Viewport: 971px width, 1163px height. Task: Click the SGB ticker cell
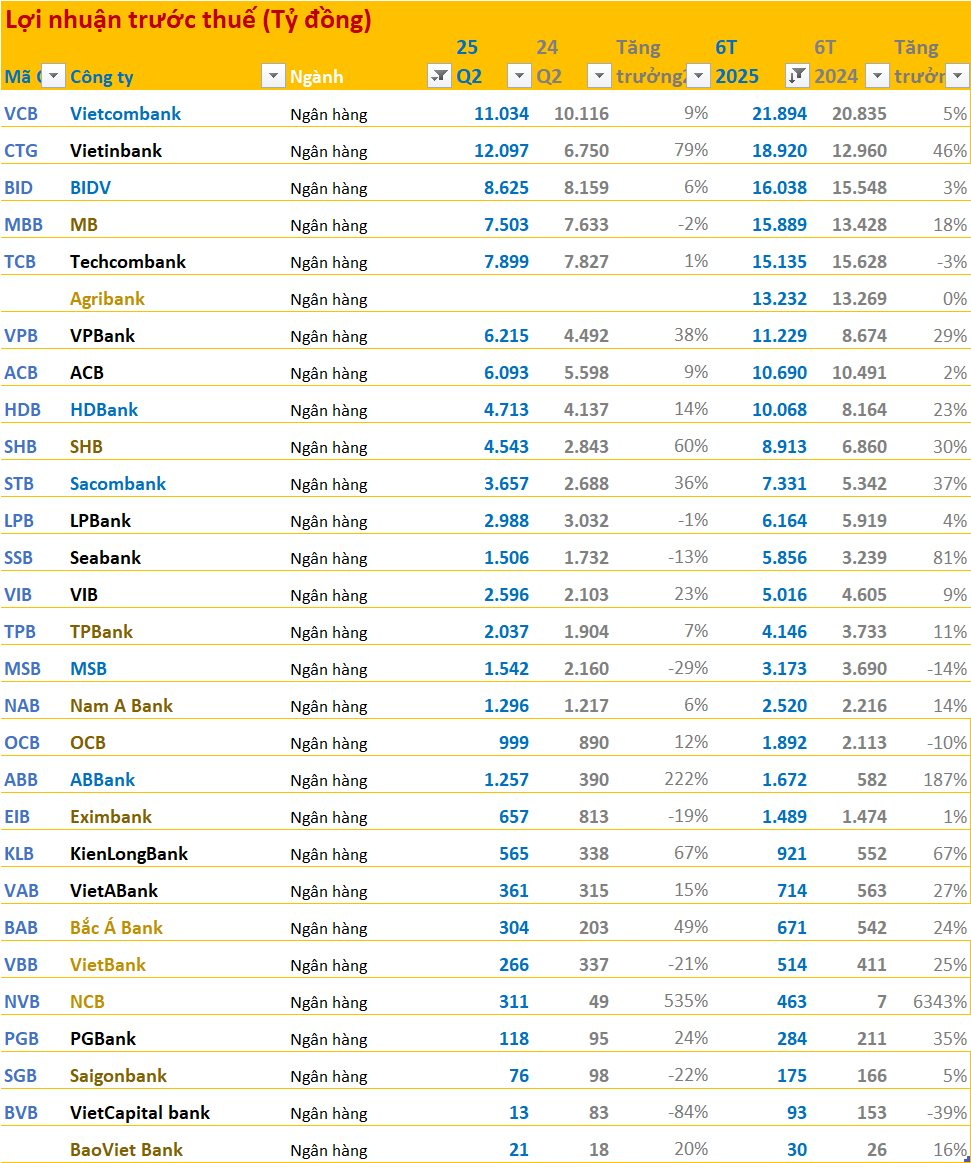(x=21, y=1076)
